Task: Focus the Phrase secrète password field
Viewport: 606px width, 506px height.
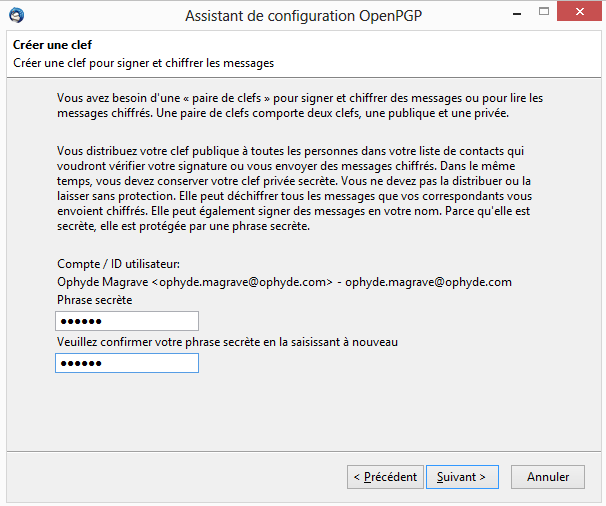Action: tap(127, 321)
